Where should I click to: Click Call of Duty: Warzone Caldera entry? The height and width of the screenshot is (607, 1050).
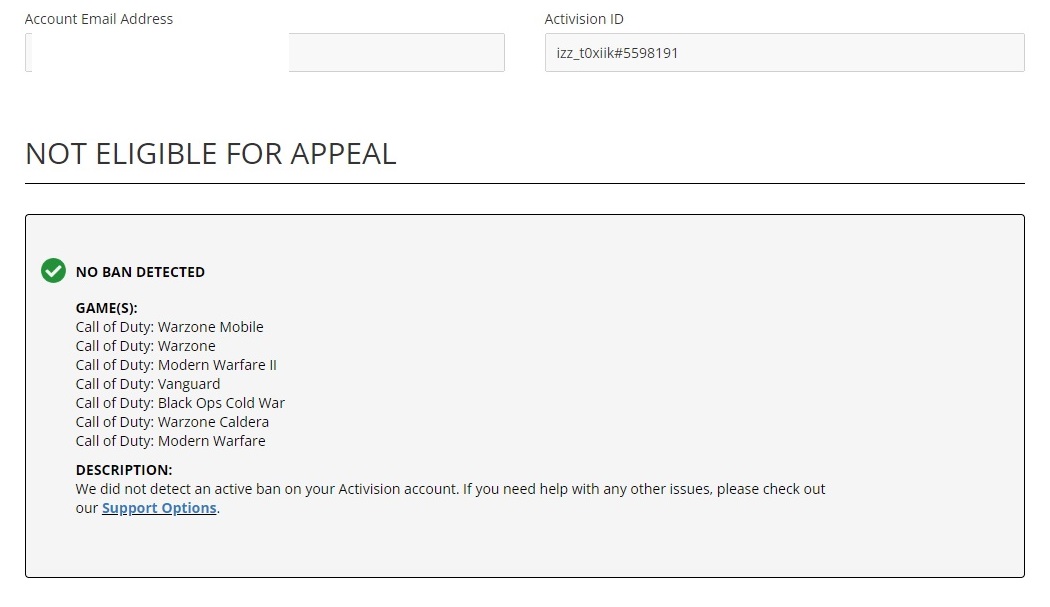[x=172, y=422]
